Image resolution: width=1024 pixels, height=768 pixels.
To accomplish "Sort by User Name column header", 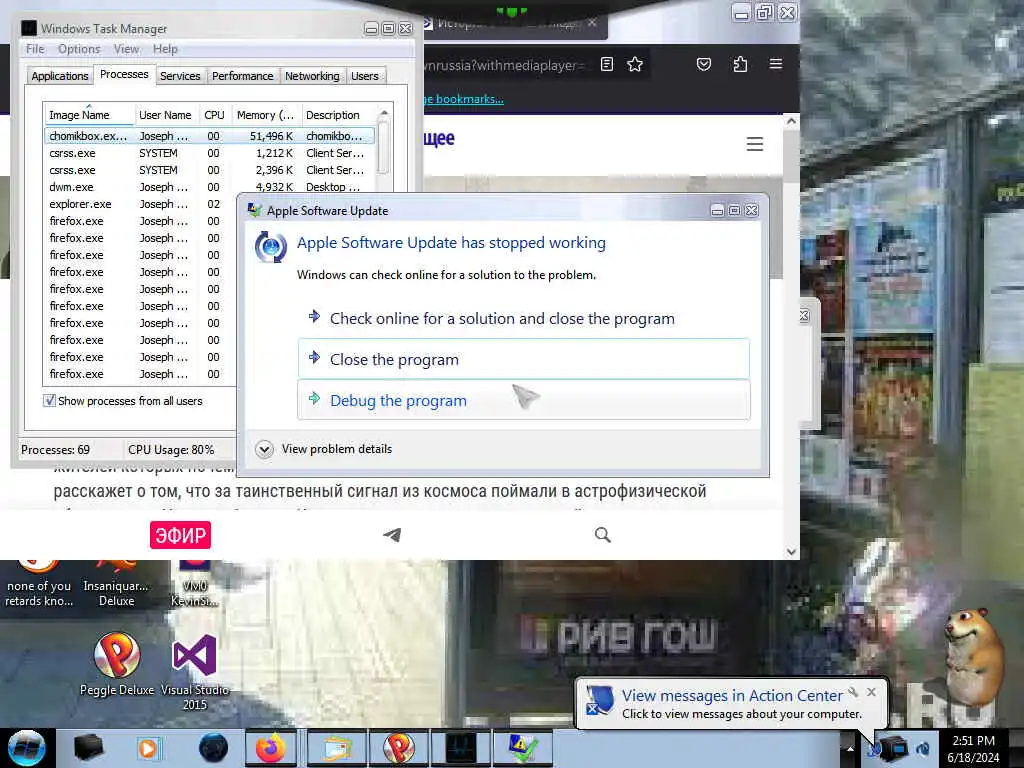I will click(166, 115).
